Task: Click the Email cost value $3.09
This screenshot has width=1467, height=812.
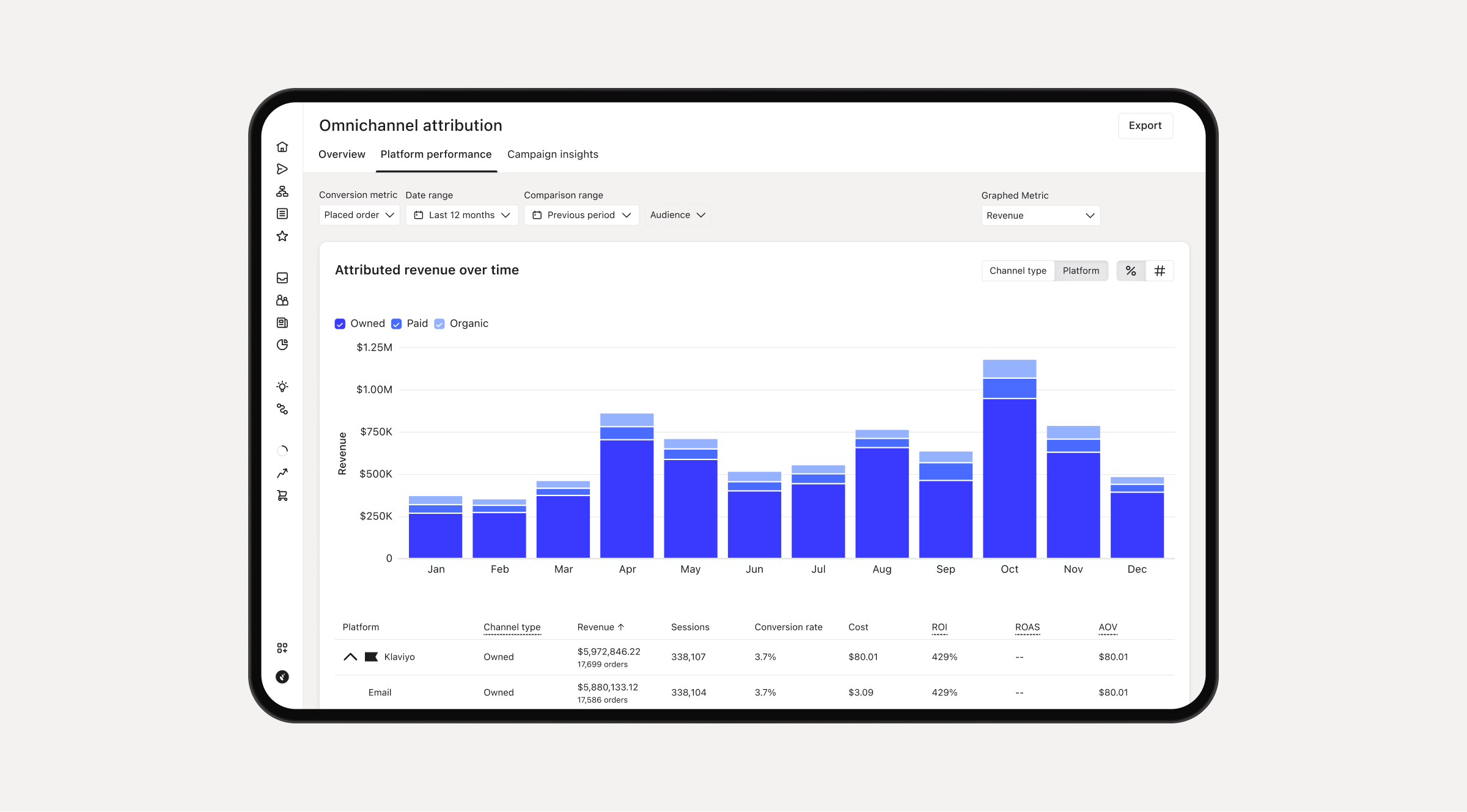Action: 861,692
